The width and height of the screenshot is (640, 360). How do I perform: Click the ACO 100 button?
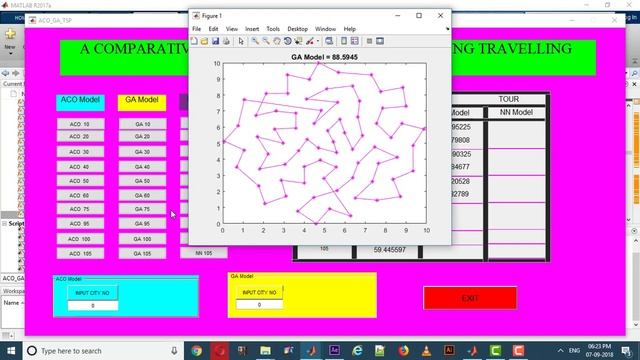(x=80, y=239)
